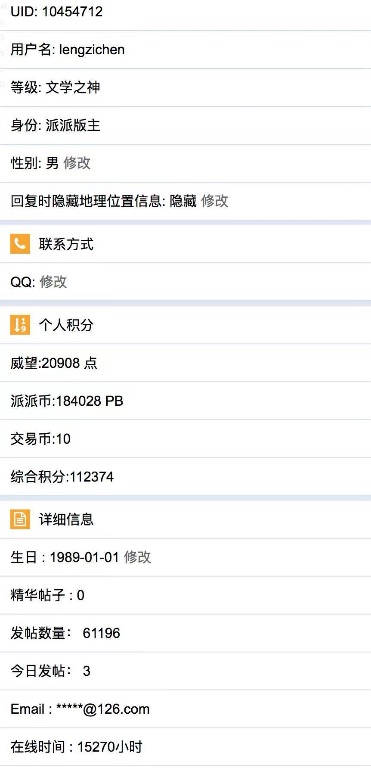Screen dimensions: 371x768
Task: Open the 个人积分 section header
Action: coord(185,325)
